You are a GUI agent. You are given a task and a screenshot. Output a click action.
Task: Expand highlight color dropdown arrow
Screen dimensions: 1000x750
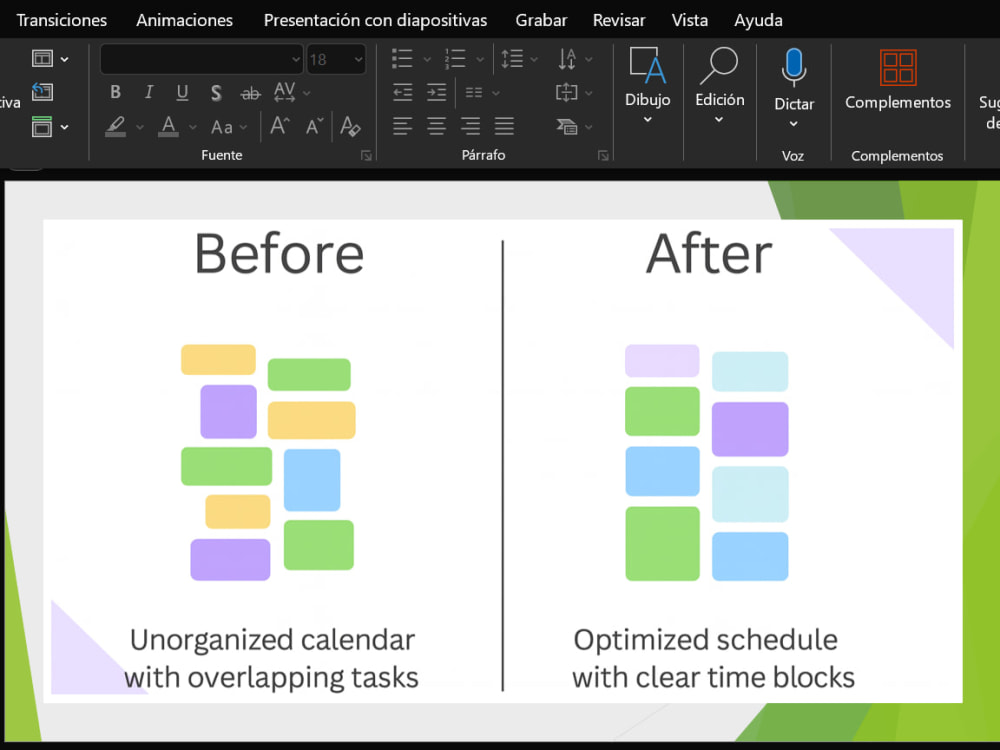point(140,127)
